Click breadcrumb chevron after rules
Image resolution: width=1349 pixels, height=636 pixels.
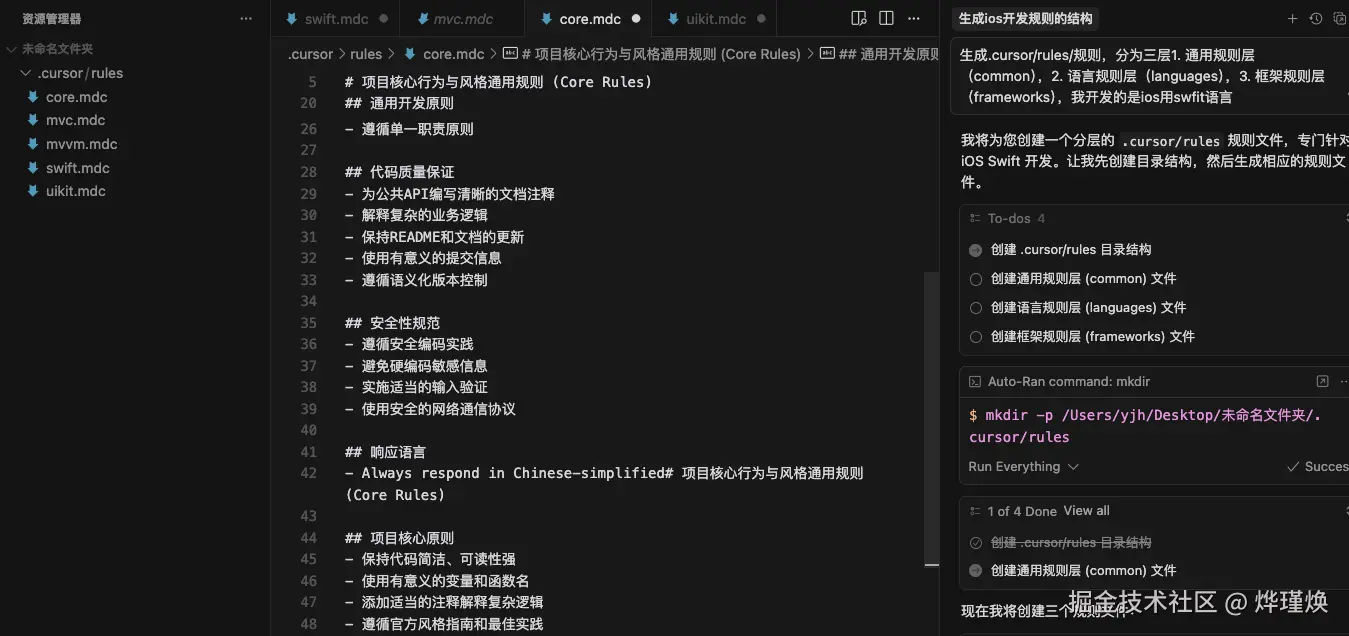click(x=392, y=55)
